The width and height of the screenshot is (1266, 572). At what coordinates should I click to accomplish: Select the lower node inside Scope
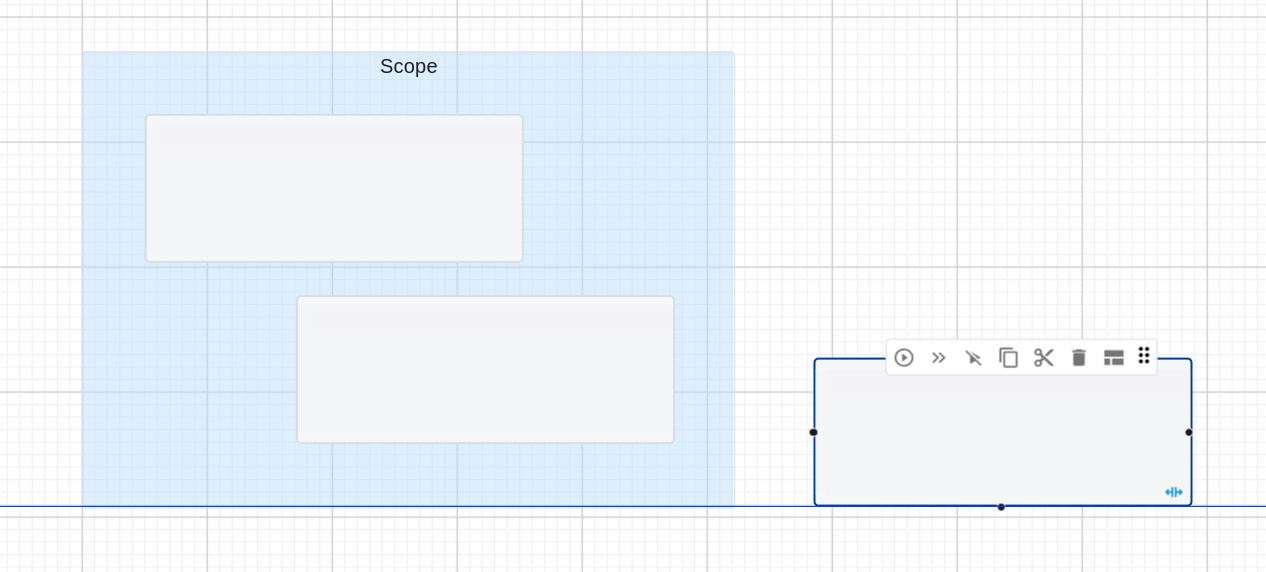coord(485,369)
